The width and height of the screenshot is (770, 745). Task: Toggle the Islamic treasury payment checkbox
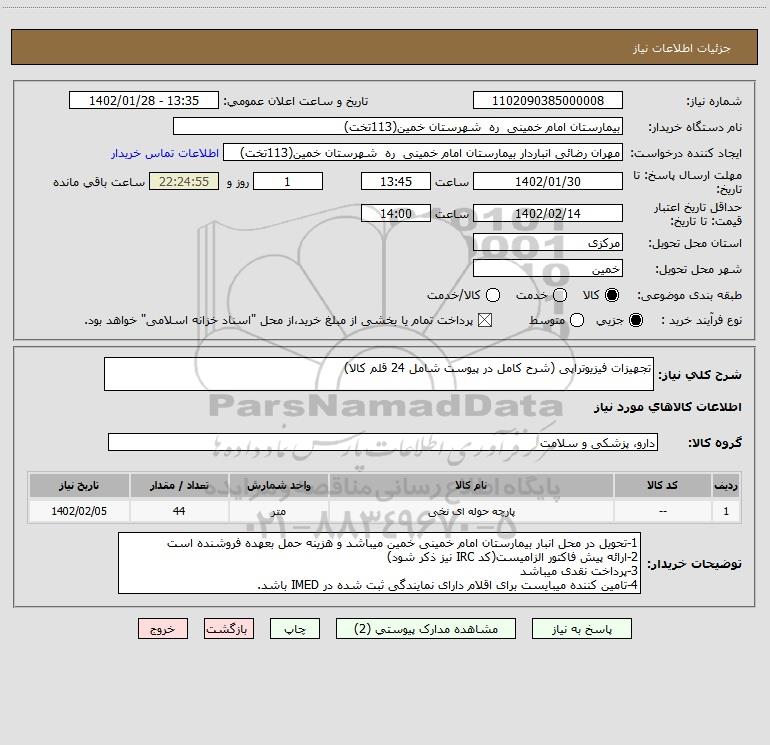click(x=485, y=320)
